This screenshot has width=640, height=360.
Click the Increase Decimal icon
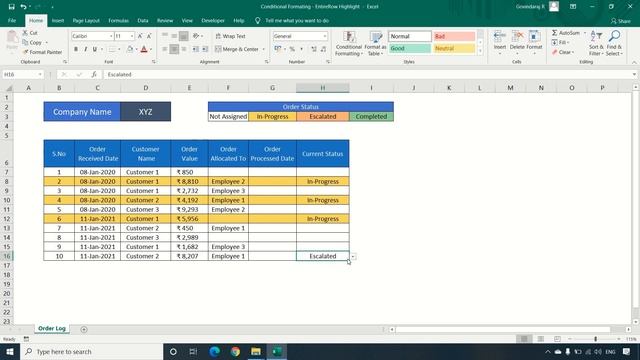coord(313,49)
